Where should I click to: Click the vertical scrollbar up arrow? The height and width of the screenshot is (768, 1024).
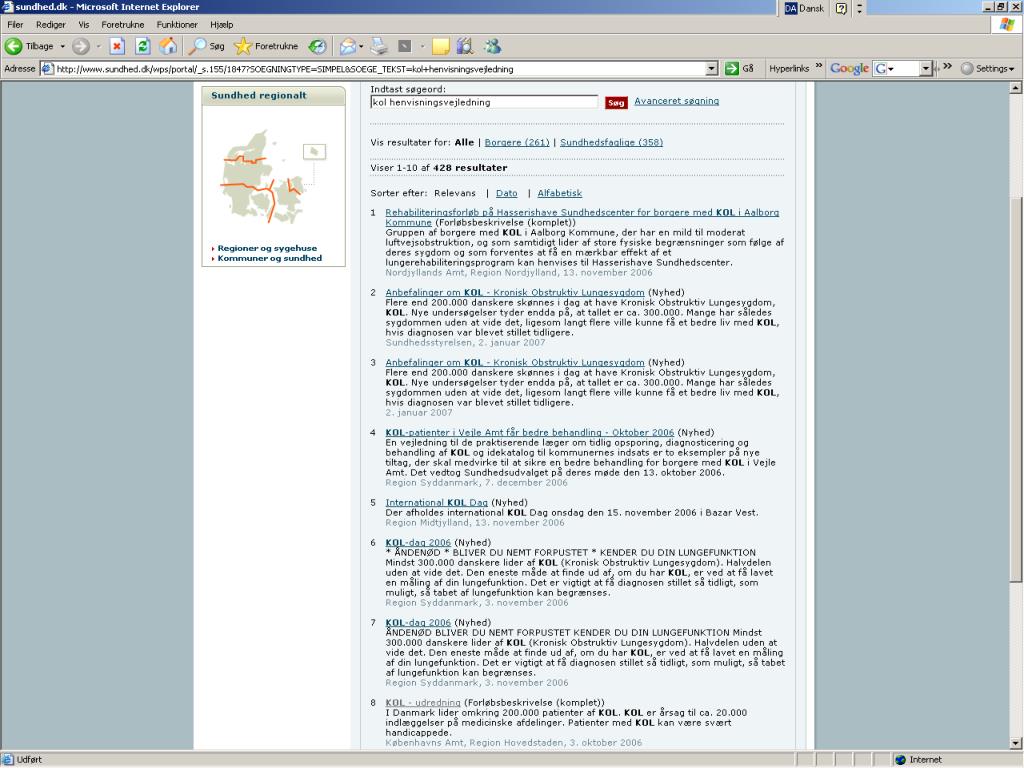1016,88
